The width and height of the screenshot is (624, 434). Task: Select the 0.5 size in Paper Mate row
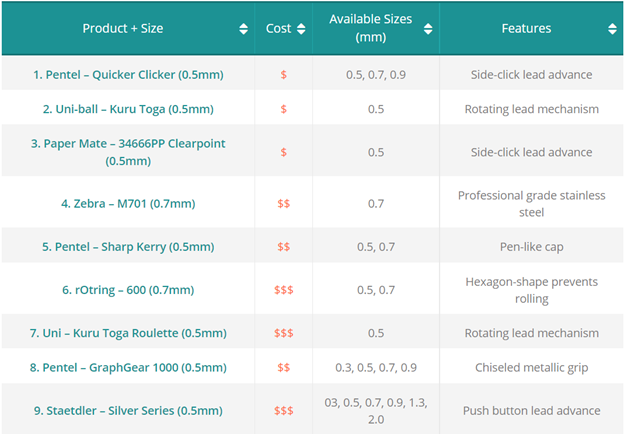(x=376, y=152)
